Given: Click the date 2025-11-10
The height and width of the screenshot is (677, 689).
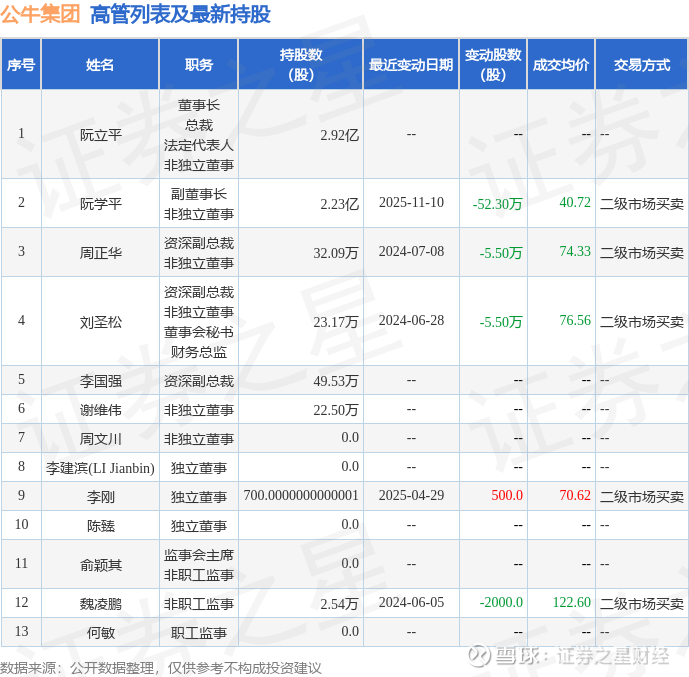Looking at the screenshot, I should 411,203.
